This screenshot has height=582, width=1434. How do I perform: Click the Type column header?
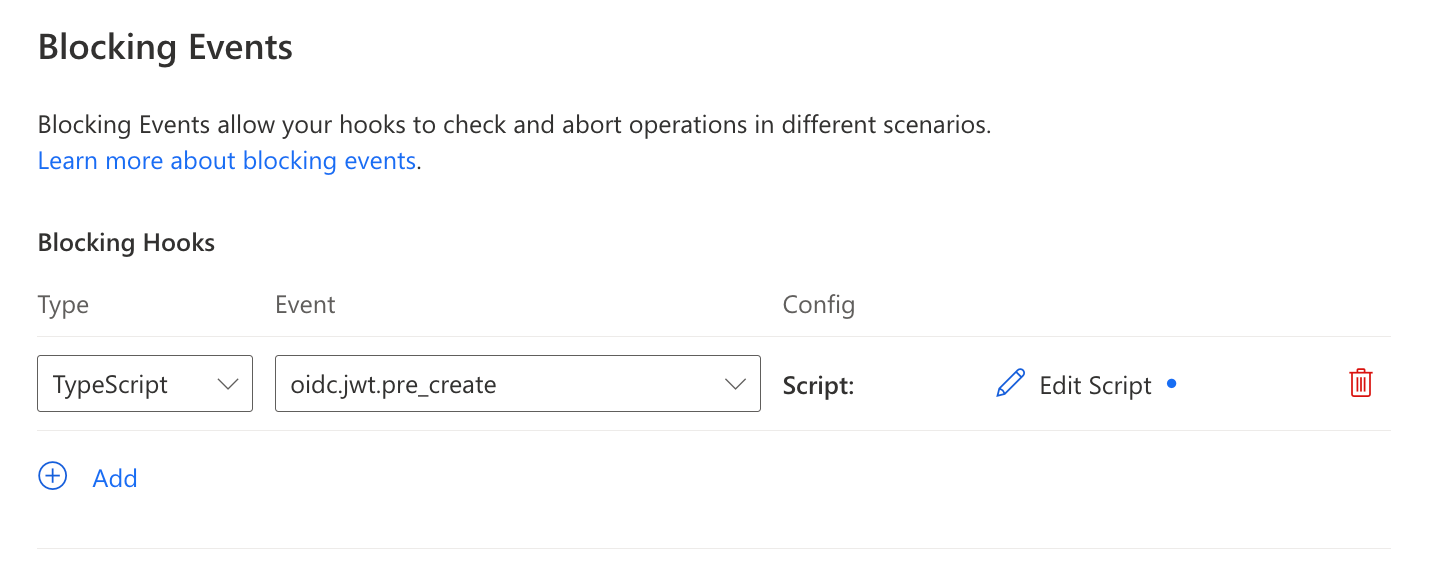pyautogui.click(x=63, y=305)
